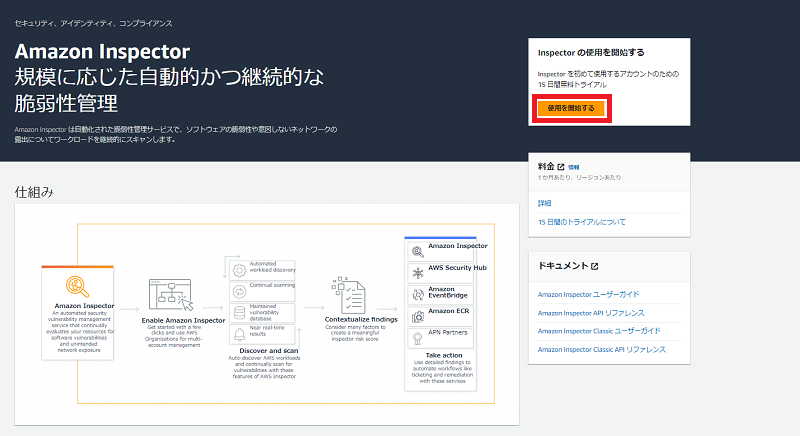Viewport: 800px width, 436px height.
Task: Click the orange Amazon Inspector magnifier icon
Action: (x=78, y=287)
